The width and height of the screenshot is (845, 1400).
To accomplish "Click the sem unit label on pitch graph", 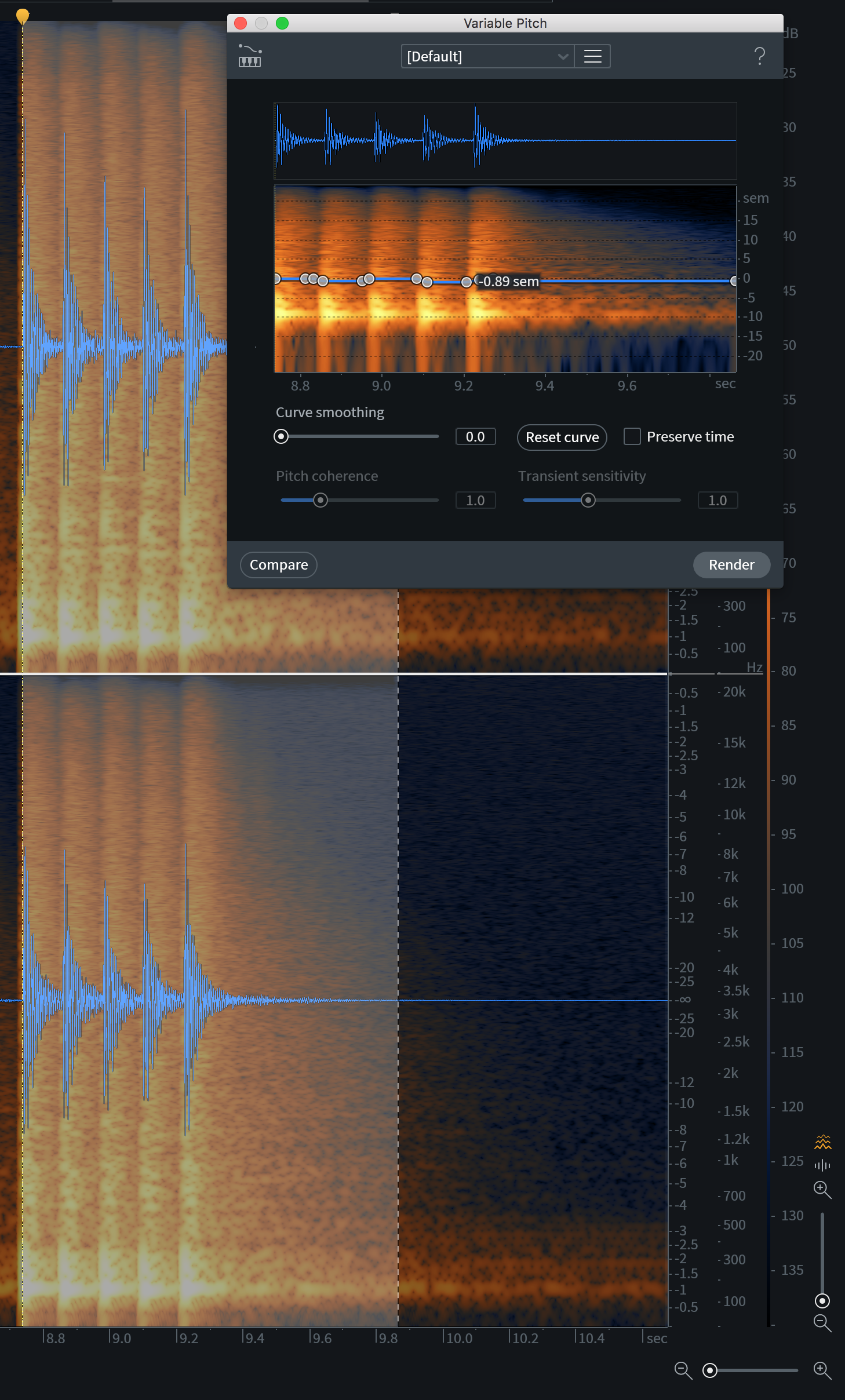I will tap(756, 198).
